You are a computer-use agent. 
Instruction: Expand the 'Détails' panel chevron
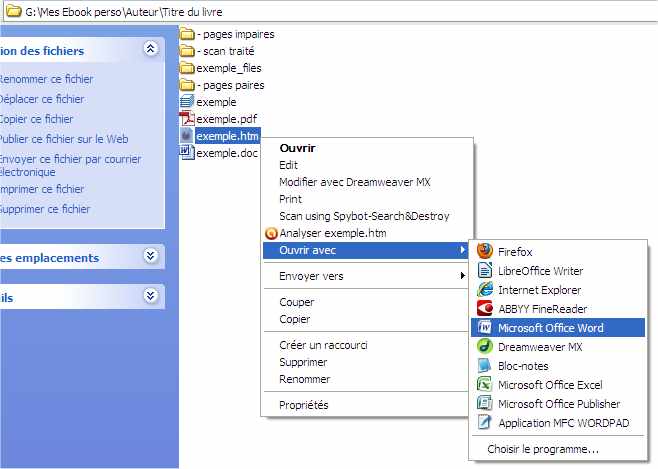pyautogui.click(x=151, y=296)
